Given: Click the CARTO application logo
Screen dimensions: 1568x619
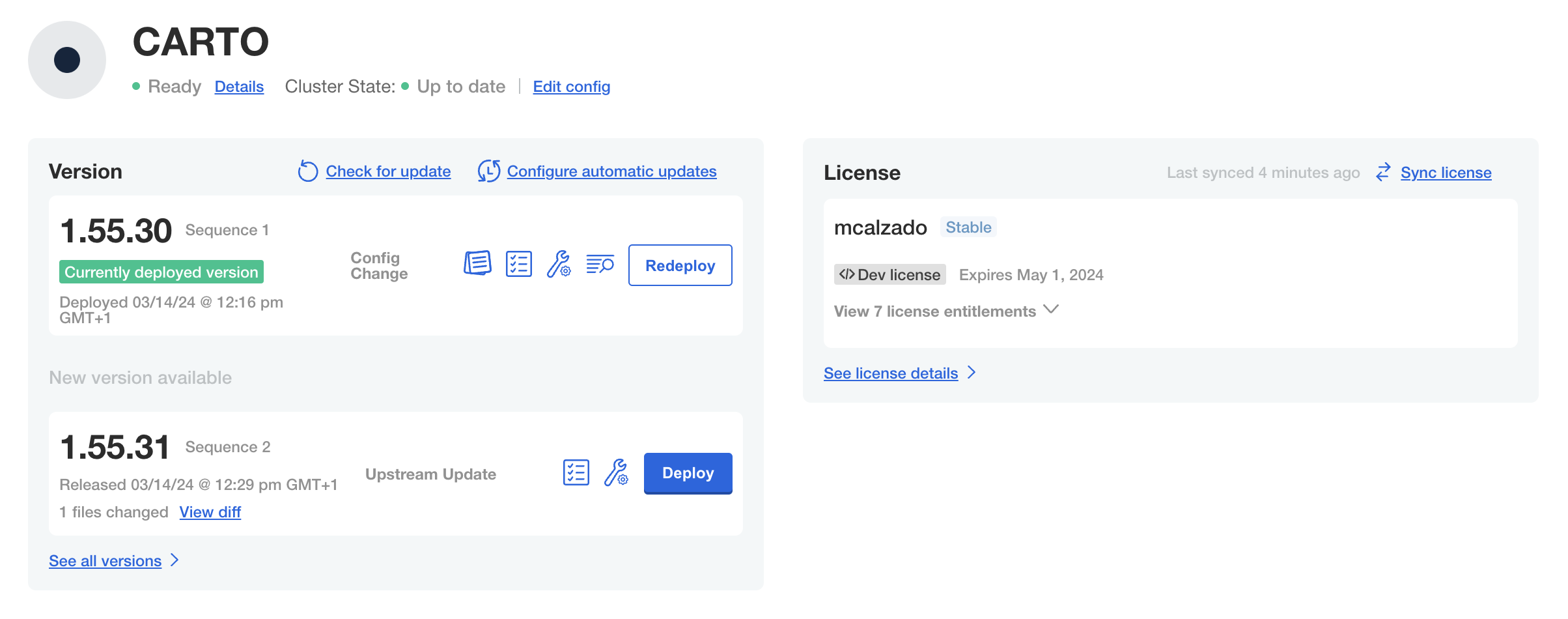Looking at the screenshot, I should 67,60.
